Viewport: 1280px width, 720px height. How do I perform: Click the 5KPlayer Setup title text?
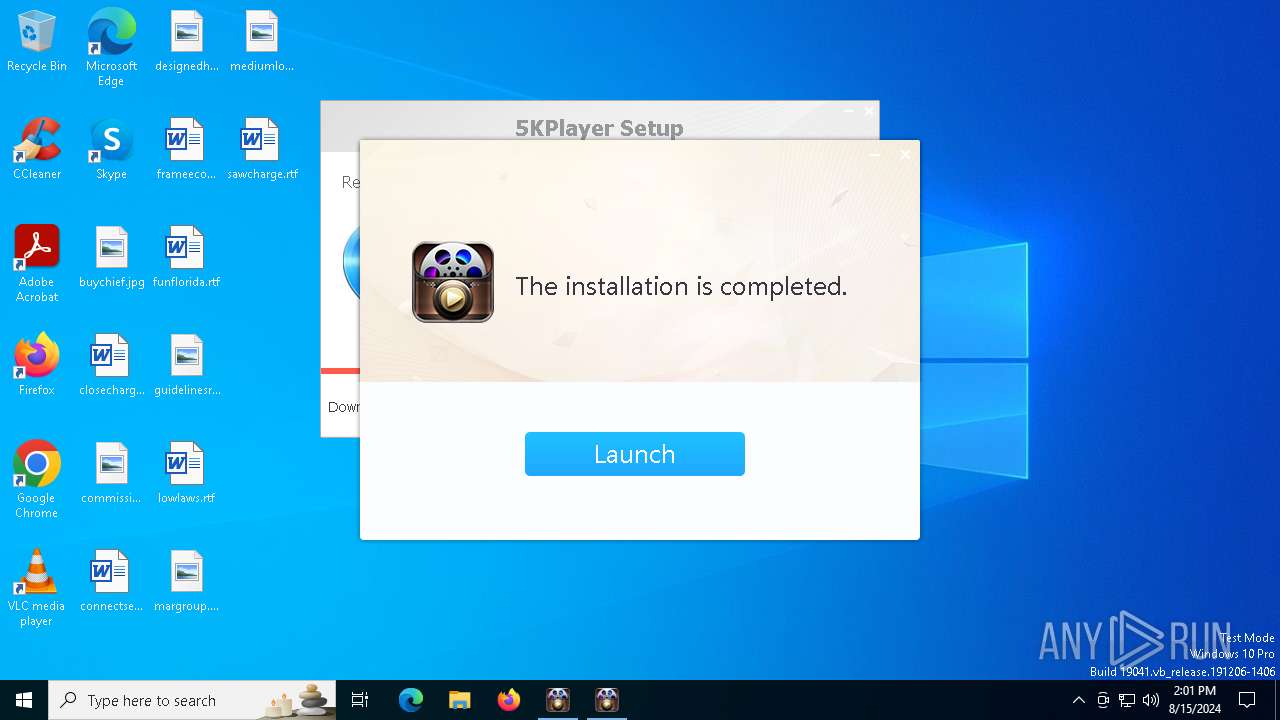(x=599, y=128)
